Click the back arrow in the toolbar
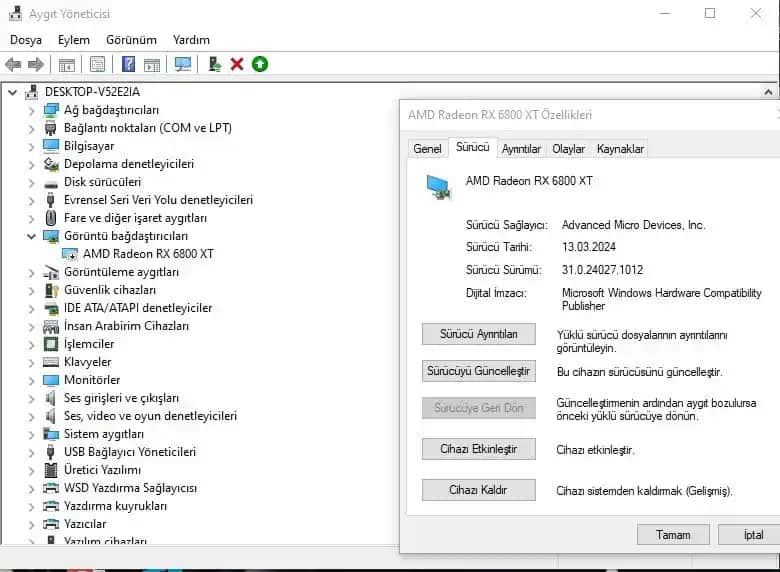780x572 pixels. click(x=13, y=64)
